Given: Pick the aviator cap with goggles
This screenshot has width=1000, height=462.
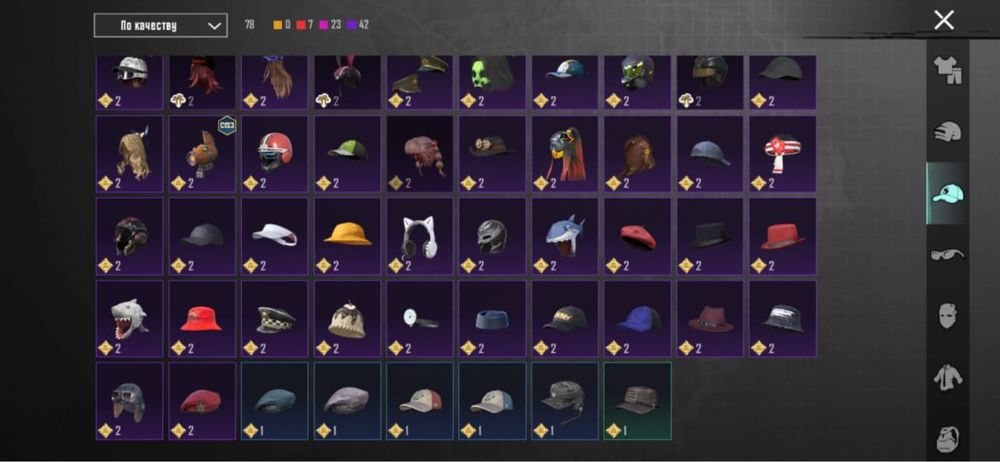Looking at the screenshot, I should (x=129, y=401).
